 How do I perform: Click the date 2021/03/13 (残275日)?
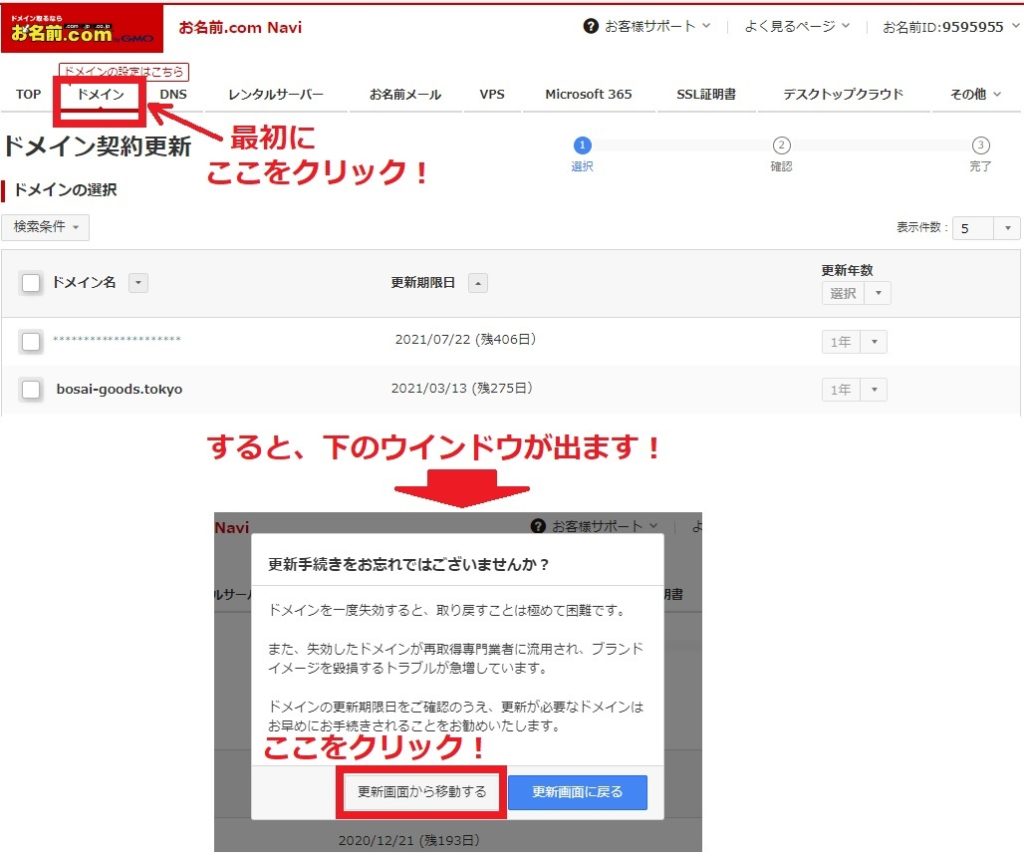pyautogui.click(x=462, y=388)
